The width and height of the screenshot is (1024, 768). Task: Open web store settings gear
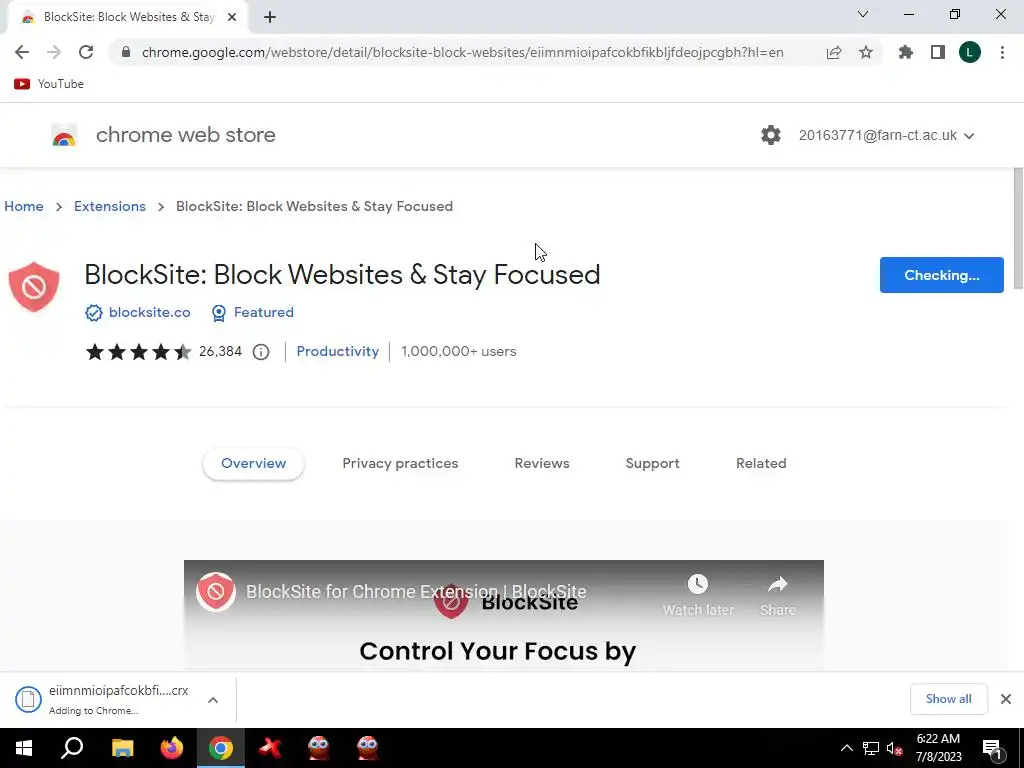(x=771, y=135)
